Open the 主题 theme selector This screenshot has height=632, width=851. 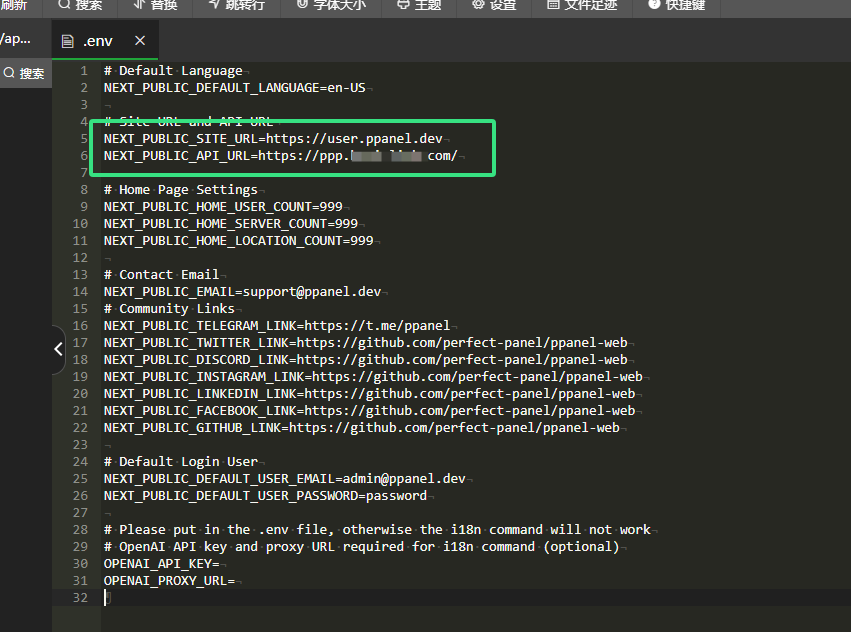click(x=403, y=5)
